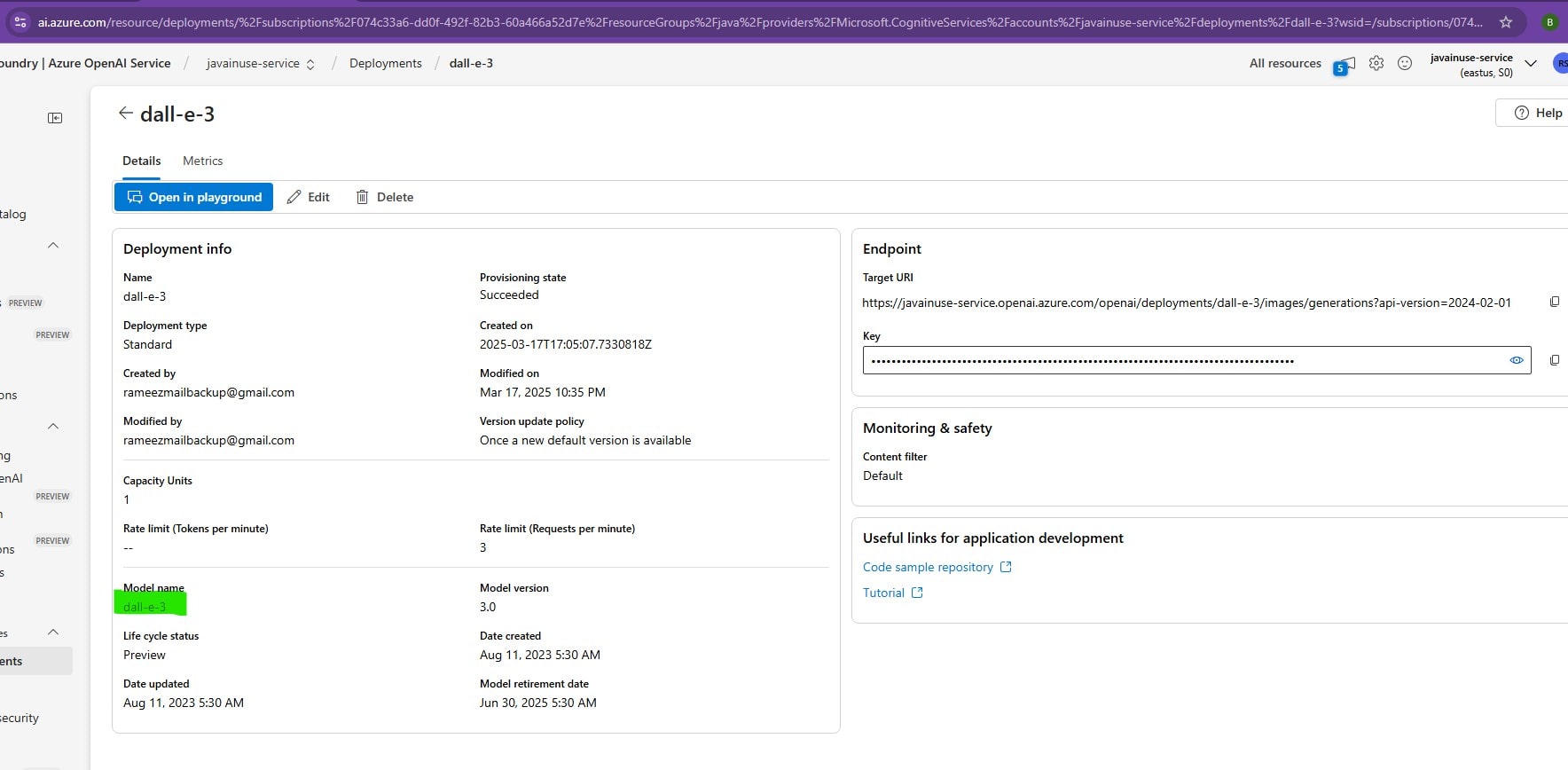Delete the dall-e-3 deployment
1568x770 pixels.
click(x=385, y=197)
